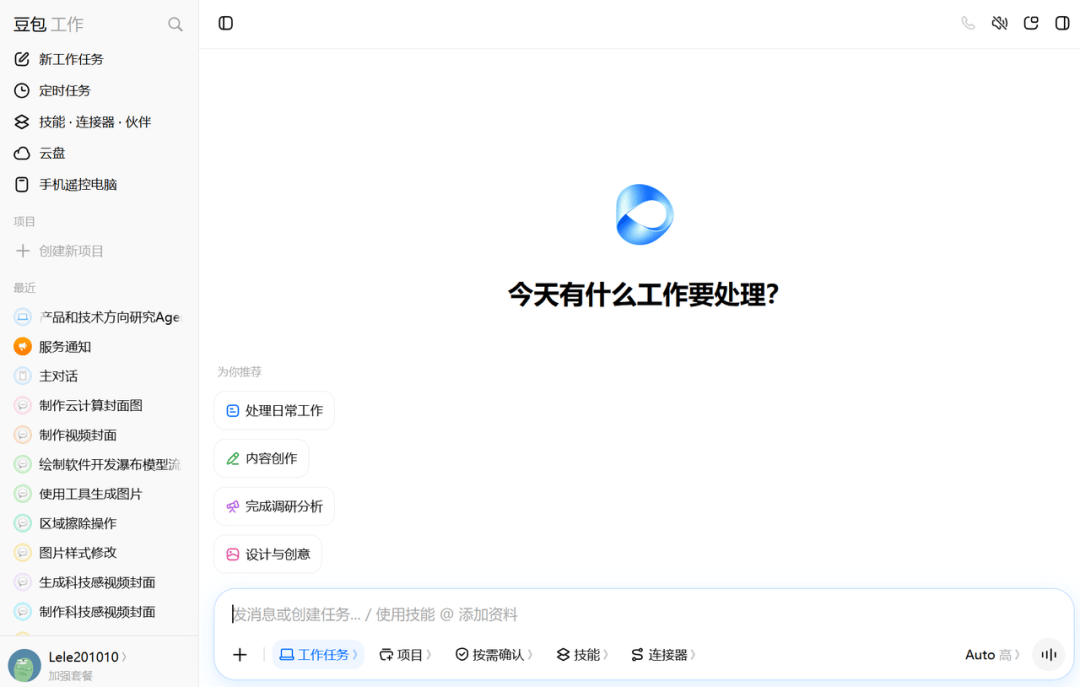Open the 连接器 dropdown in input bar
The image size is (1080, 687).
[663, 655]
